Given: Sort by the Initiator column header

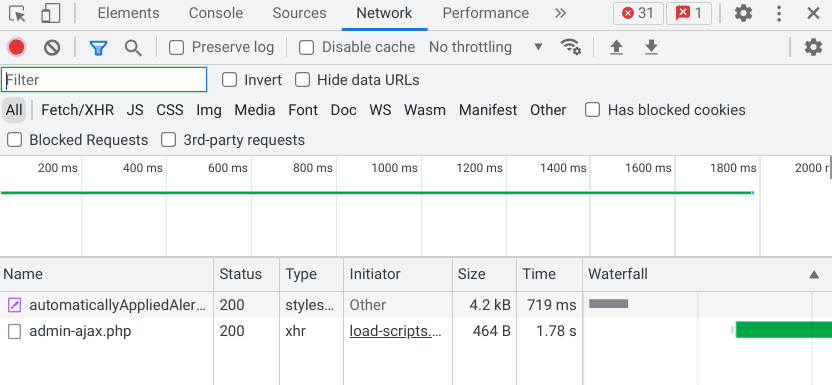Looking at the screenshot, I should (x=398, y=274).
